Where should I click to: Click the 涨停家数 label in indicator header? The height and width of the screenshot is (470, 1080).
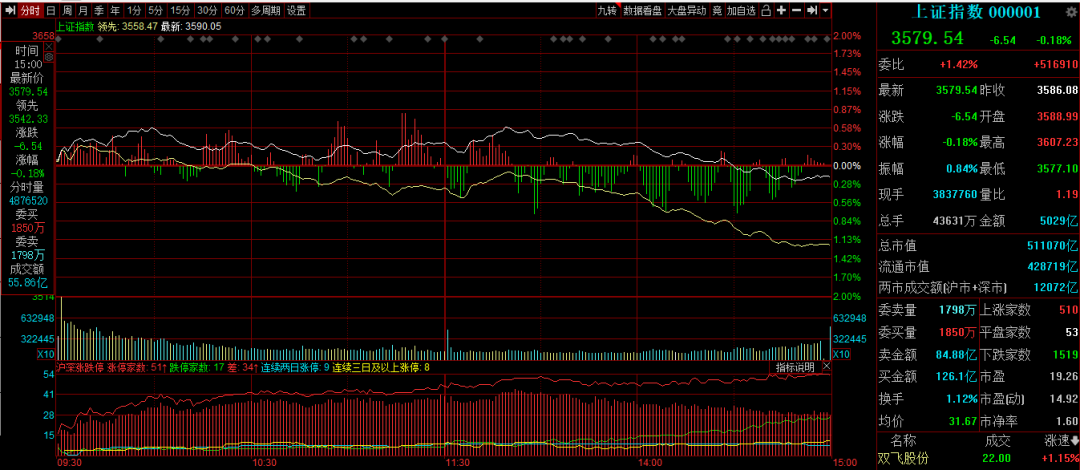125,367
